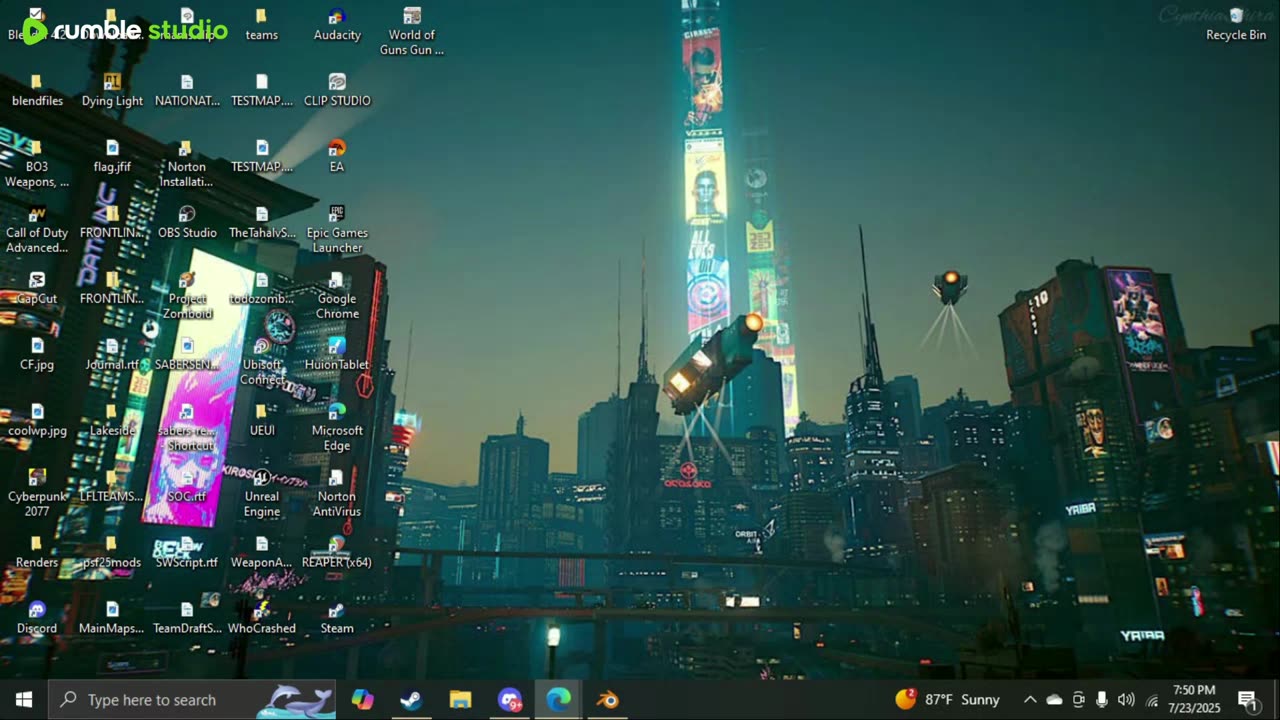Launch the EA app shortcut

(337, 156)
